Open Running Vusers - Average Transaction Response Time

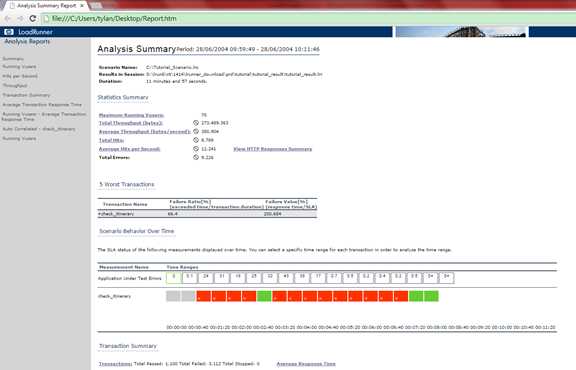click(44, 117)
